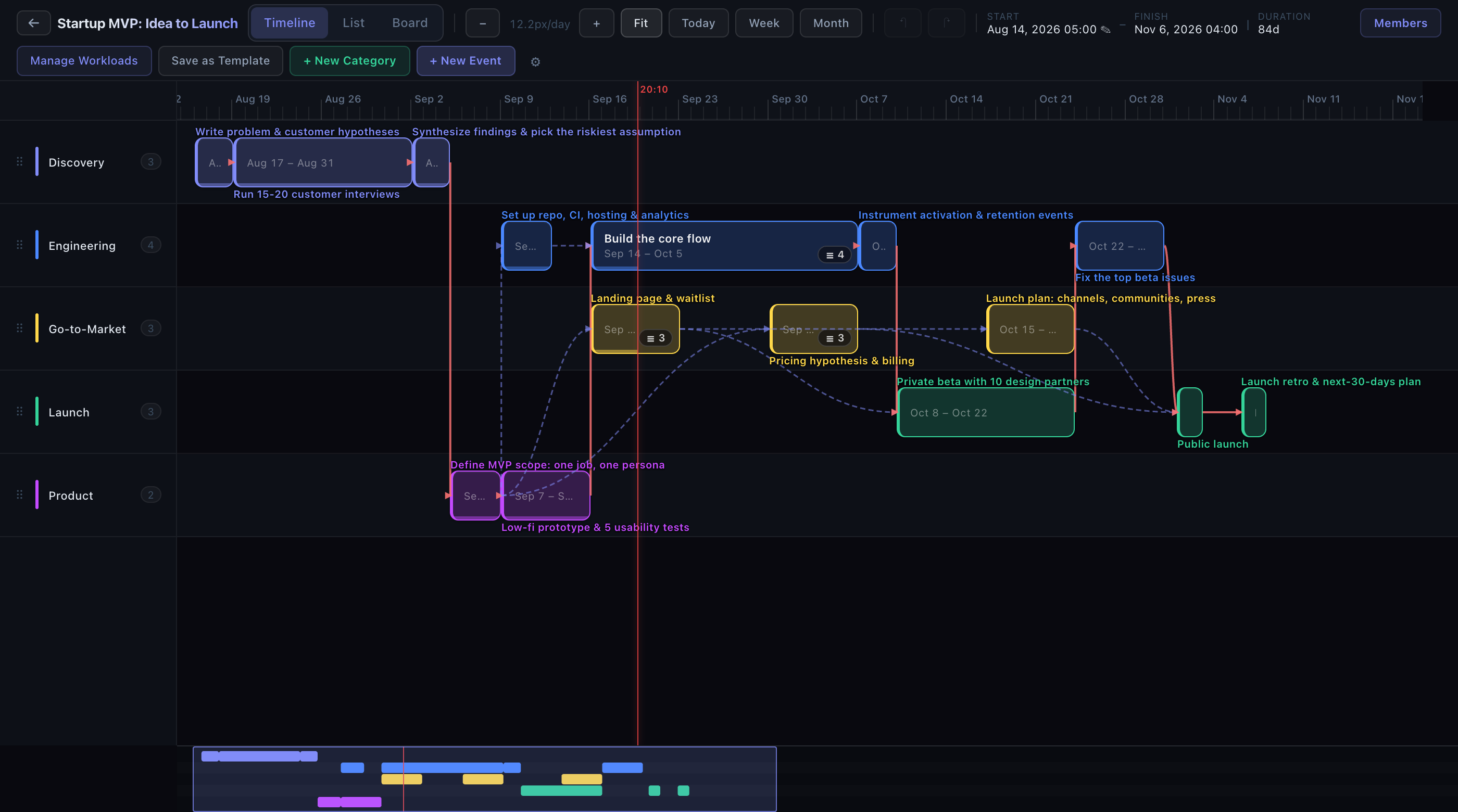
Task: Open Low-fi prototype Sep 7 event bar
Action: pyautogui.click(x=546, y=495)
